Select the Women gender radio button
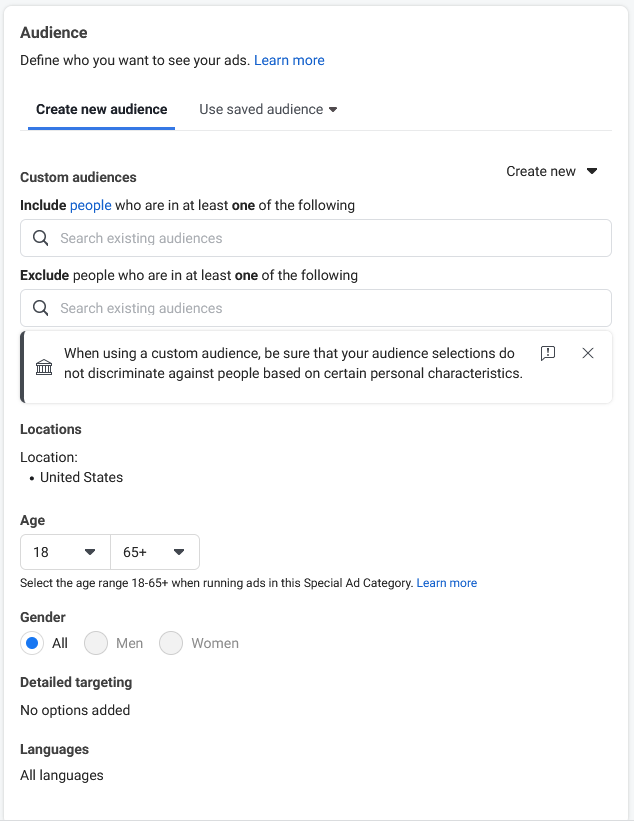The height and width of the screenshot is (827, 634). [x=171, y=643]
